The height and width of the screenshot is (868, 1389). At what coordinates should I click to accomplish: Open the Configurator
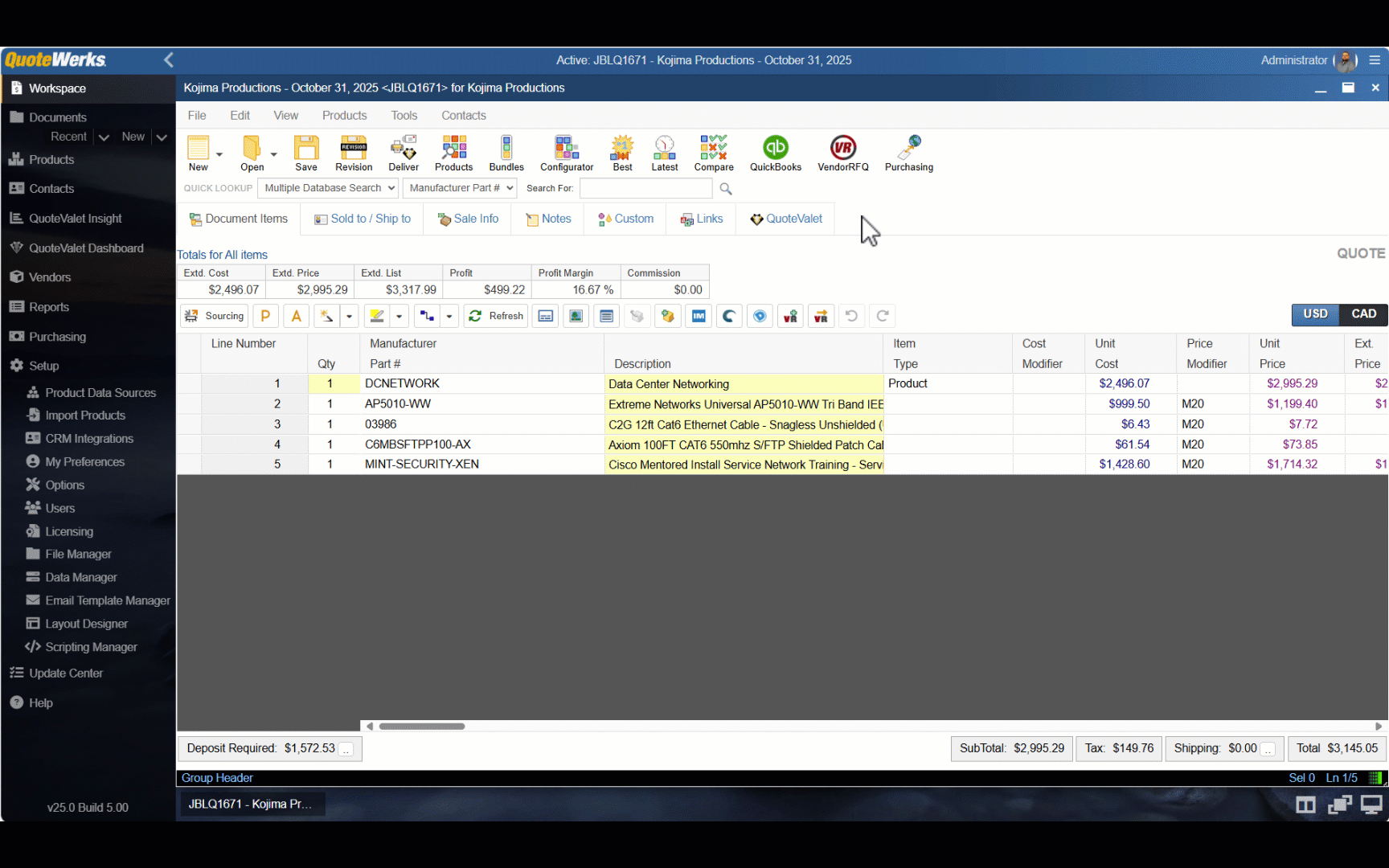566,153
